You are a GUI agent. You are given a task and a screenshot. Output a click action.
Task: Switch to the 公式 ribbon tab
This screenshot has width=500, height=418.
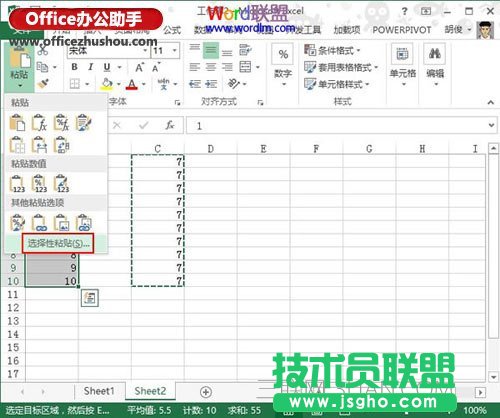(172, 30)
